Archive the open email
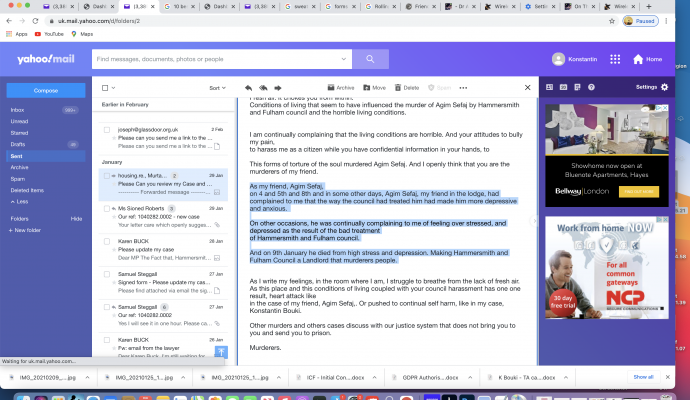 point(340,88)
